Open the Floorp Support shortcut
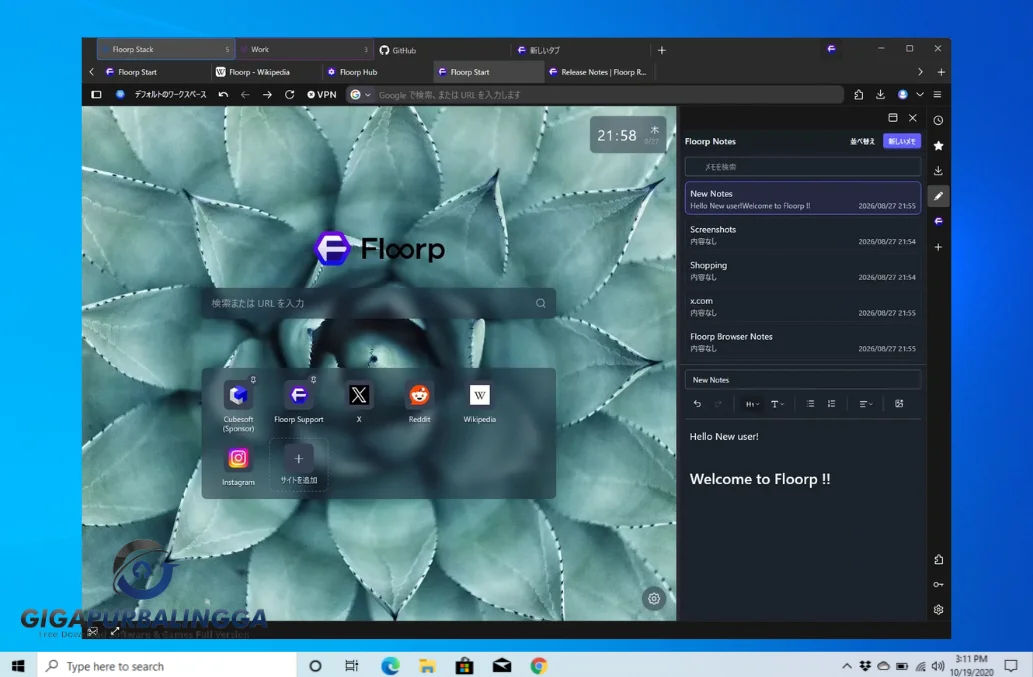Image resolution: width=1033 pixels, height=677 pixels. click(298, 402)
